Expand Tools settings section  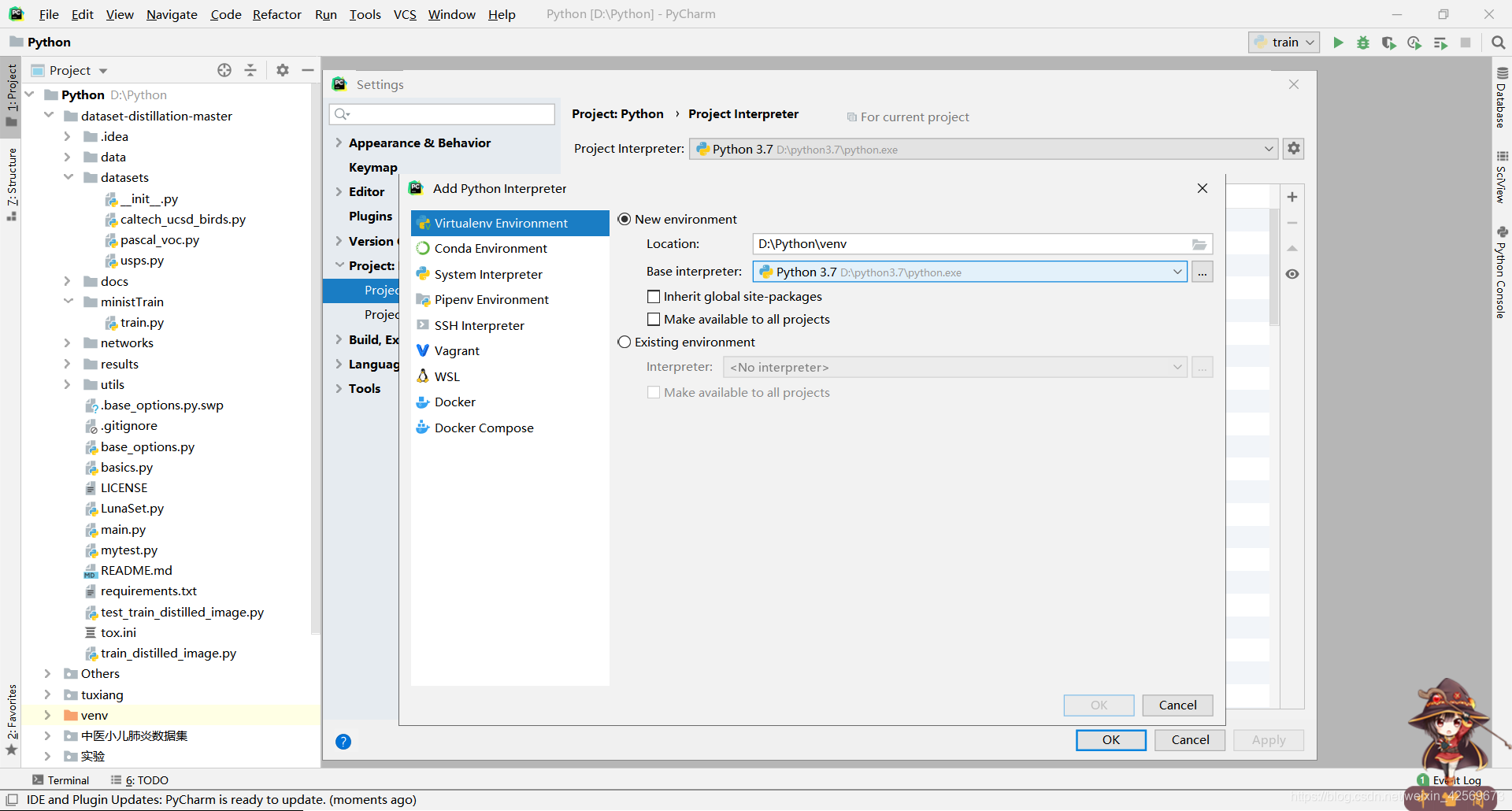[x=339, y=388]
